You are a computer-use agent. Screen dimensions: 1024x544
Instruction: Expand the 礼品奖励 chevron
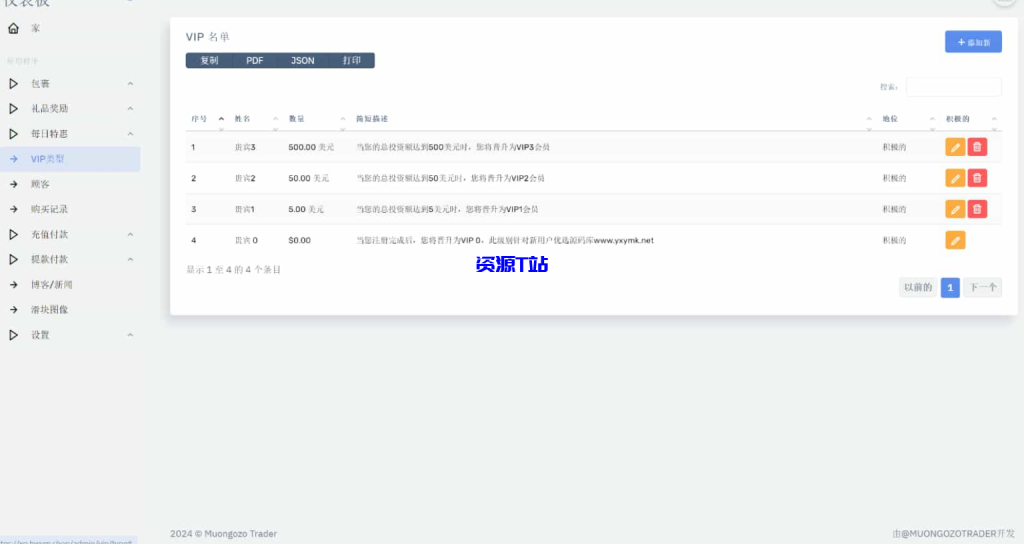point(130,108)
